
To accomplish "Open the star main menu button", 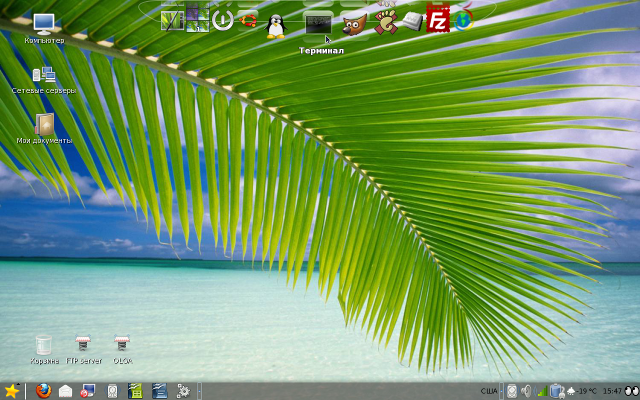I will coord(12,391).
